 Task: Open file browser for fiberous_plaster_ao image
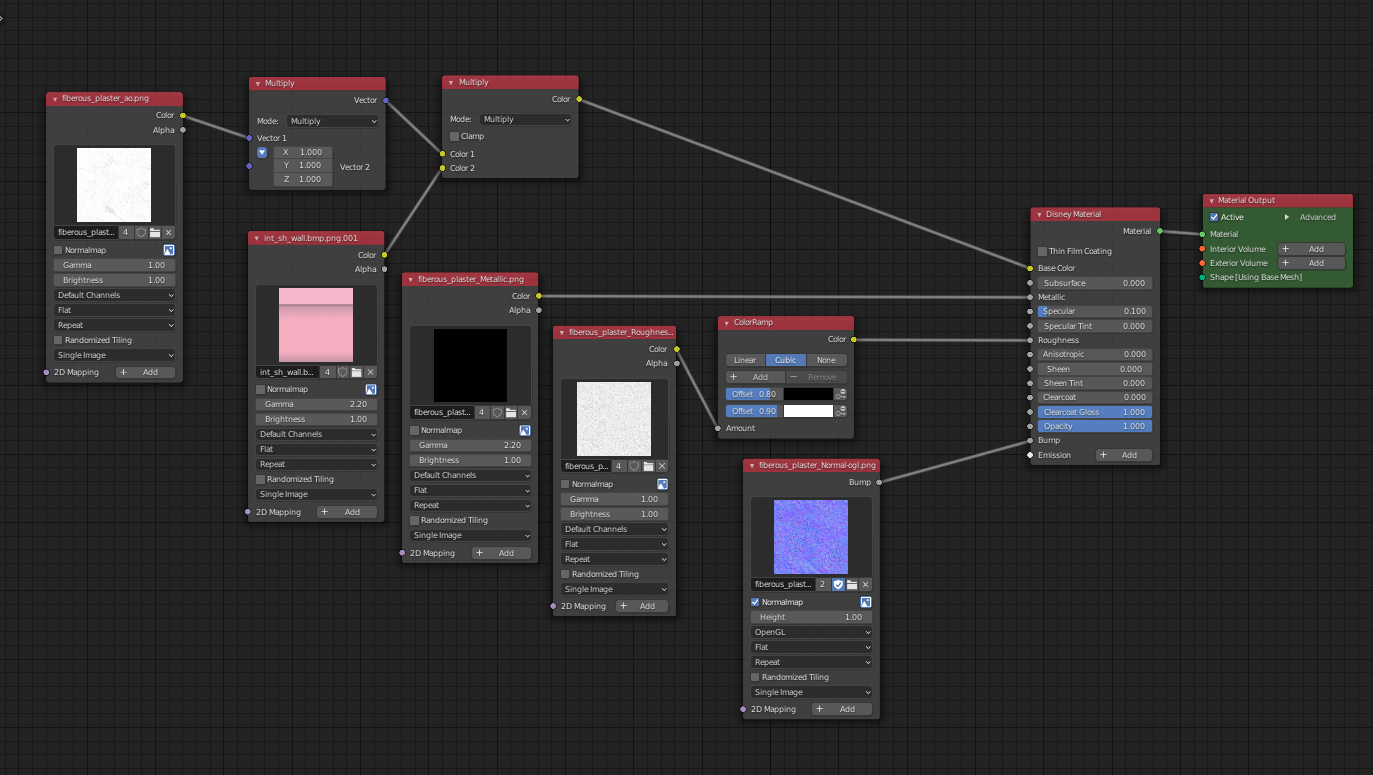(x=155, y=232)
